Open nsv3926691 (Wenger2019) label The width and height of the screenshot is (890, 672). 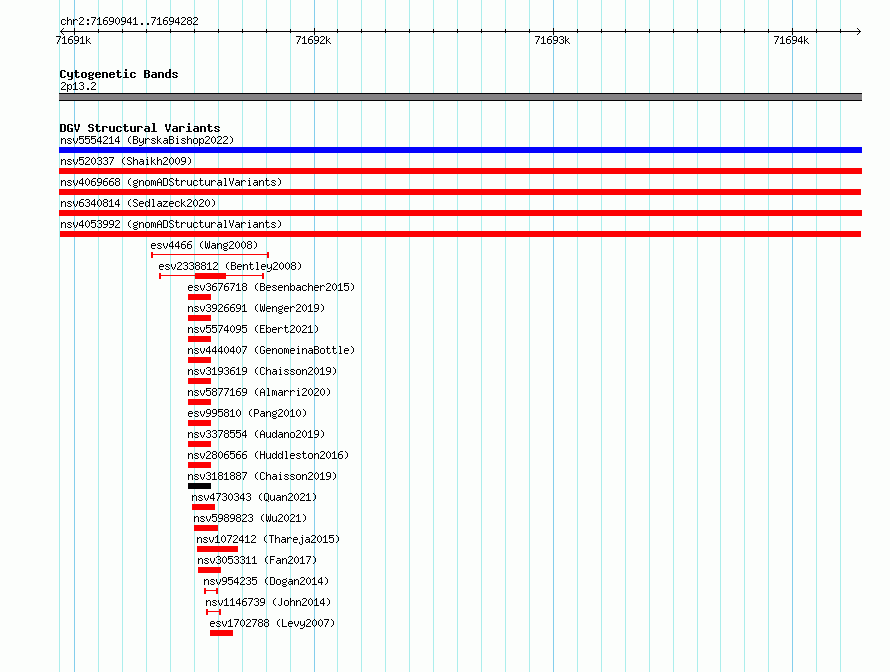point(256,308)
